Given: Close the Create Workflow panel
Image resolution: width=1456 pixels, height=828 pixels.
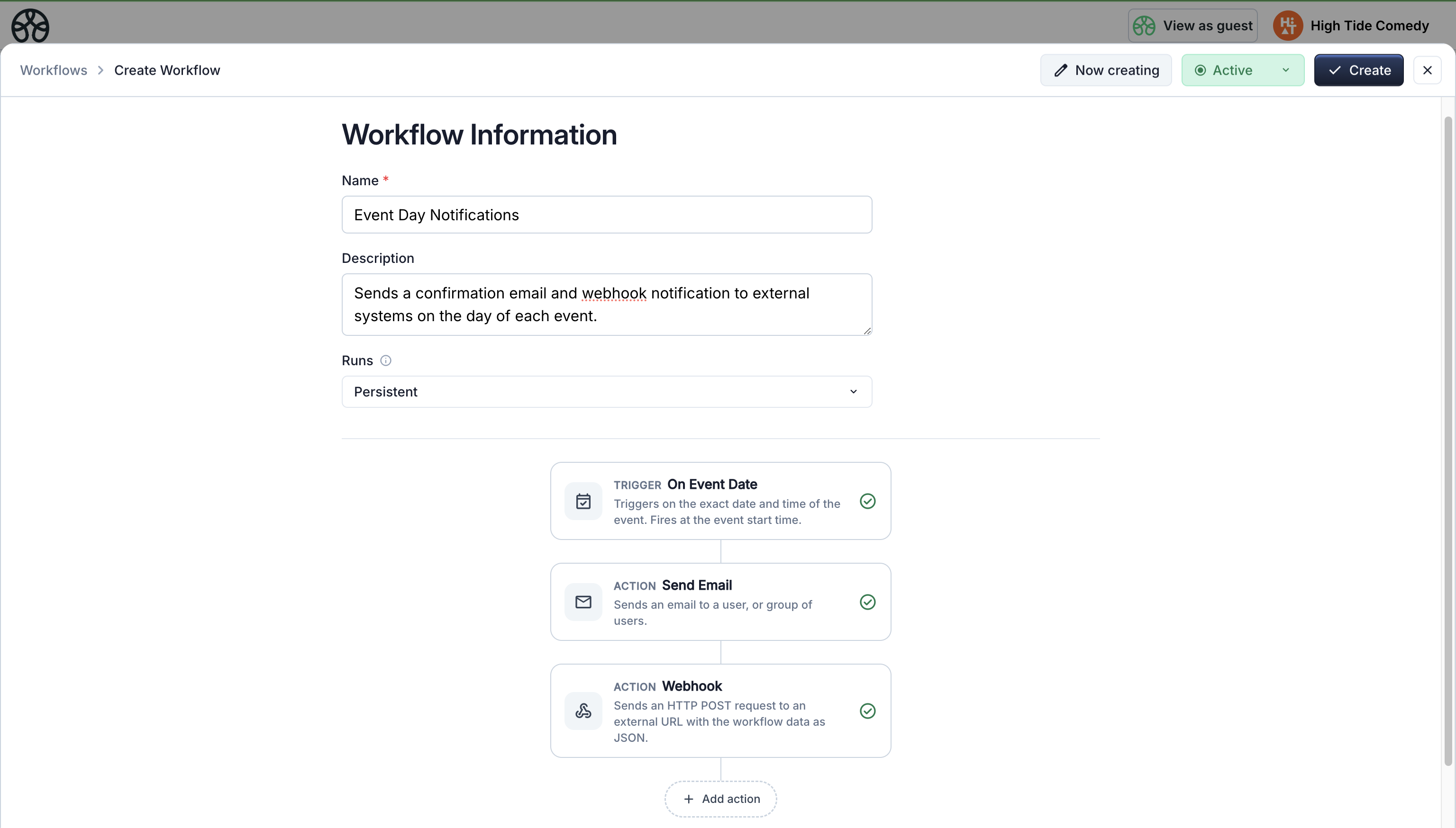Looking at the screenshot, I should click(1427, 71).
